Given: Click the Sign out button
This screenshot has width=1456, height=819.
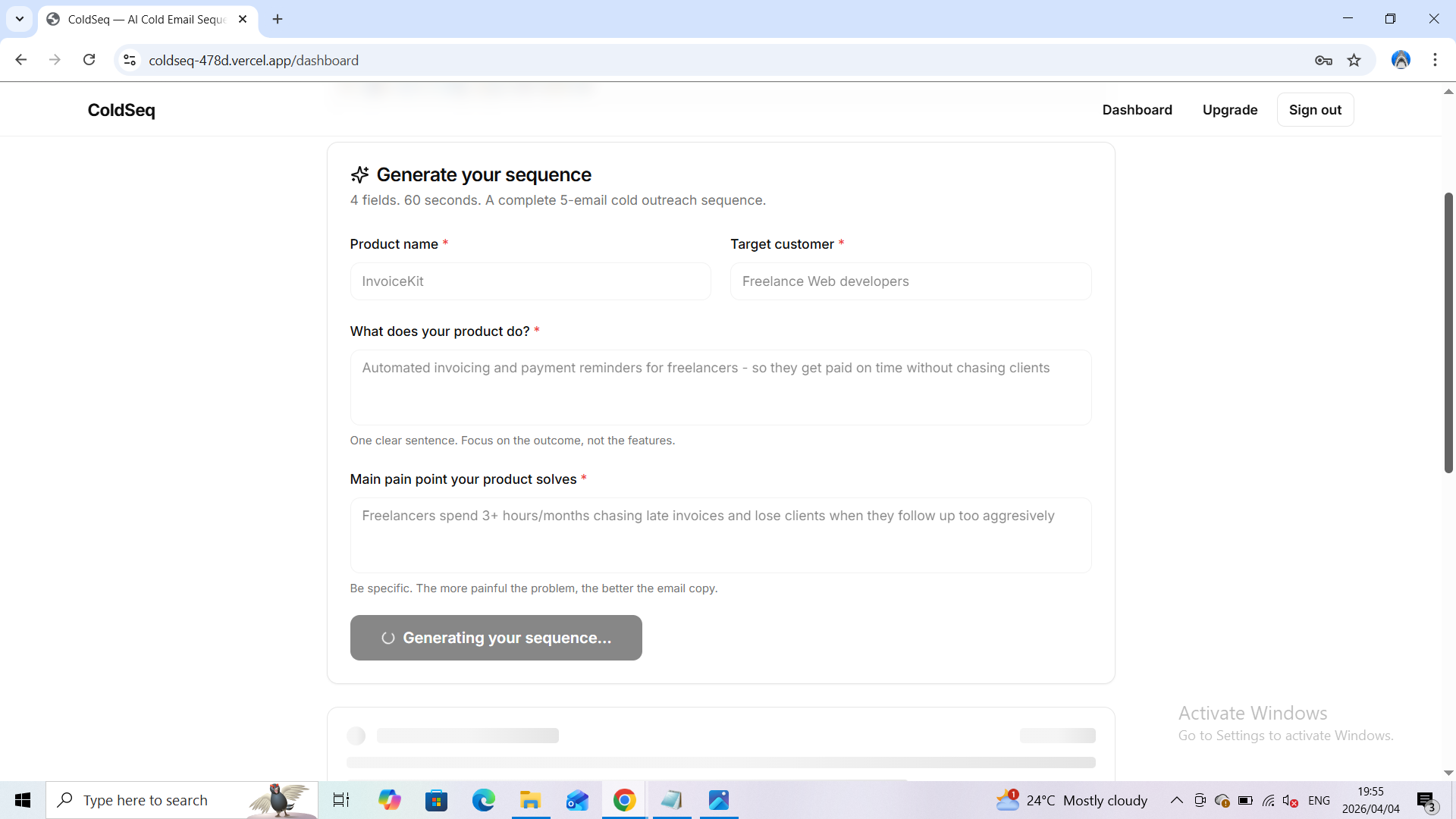Looking at the screenshot, I should coord(1315,110).
